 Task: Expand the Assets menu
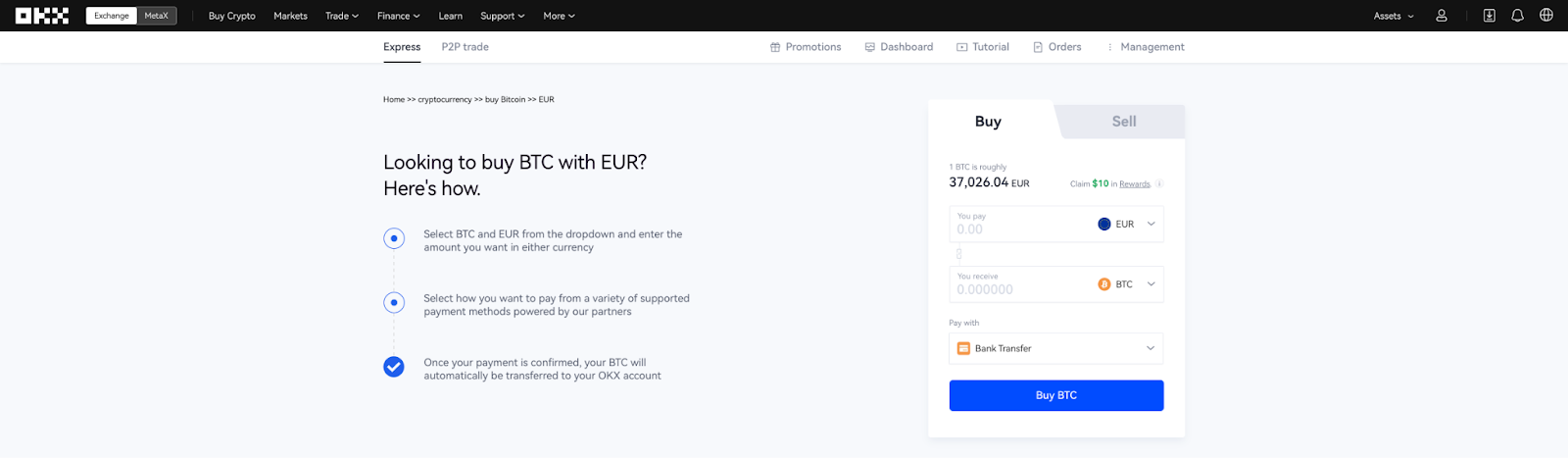1393,16
